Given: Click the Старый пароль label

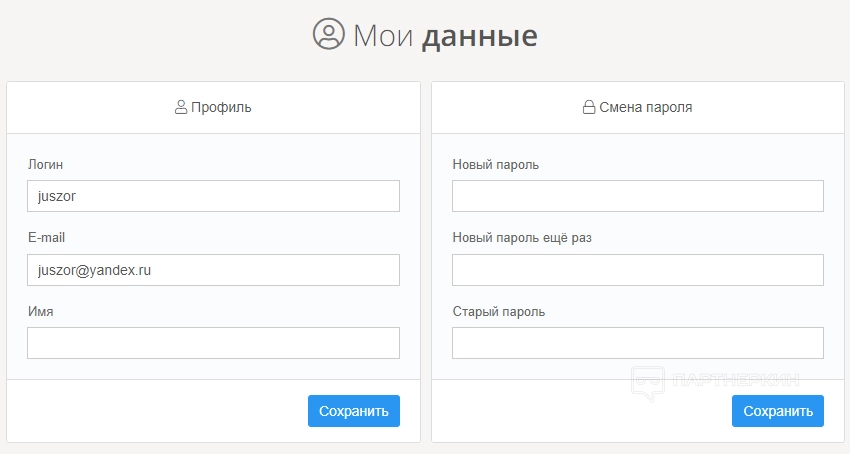Looking at the screenshot, I should [x=498, y=312].
